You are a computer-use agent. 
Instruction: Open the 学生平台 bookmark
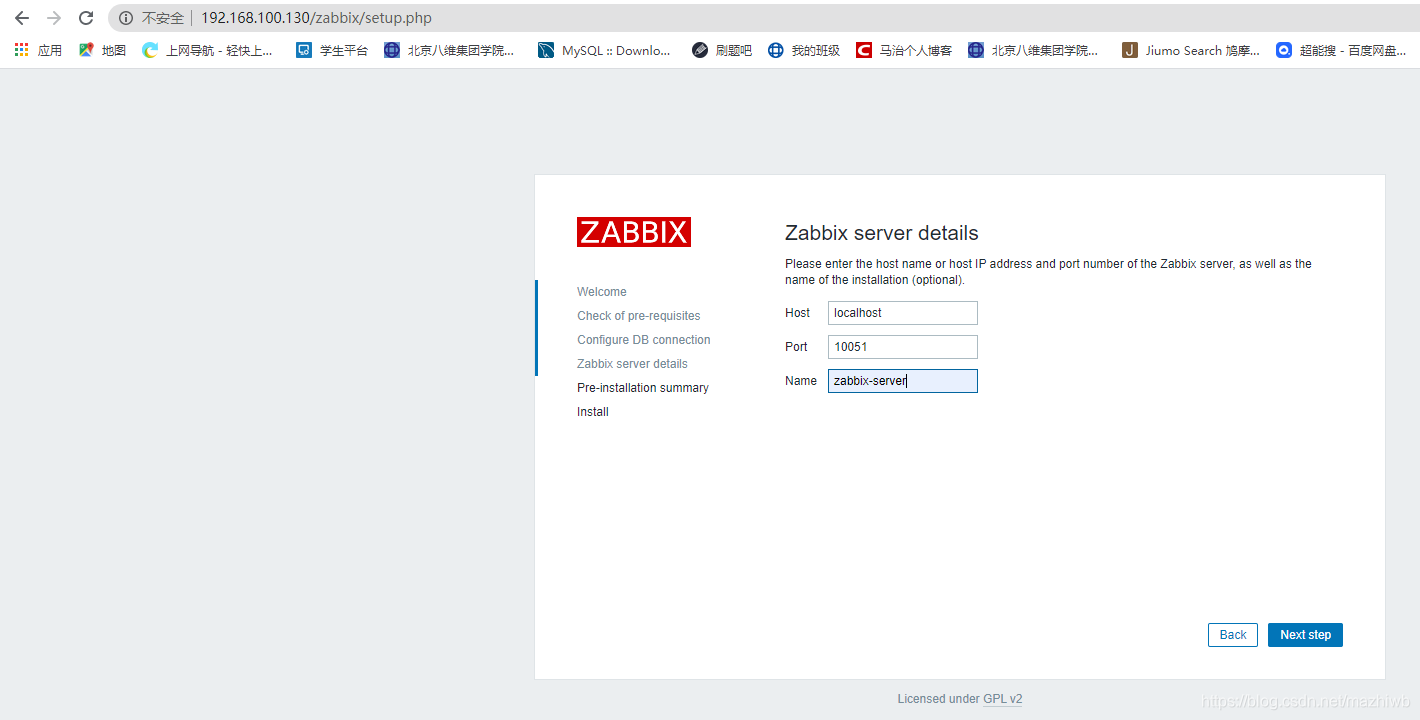pos(332,50)
